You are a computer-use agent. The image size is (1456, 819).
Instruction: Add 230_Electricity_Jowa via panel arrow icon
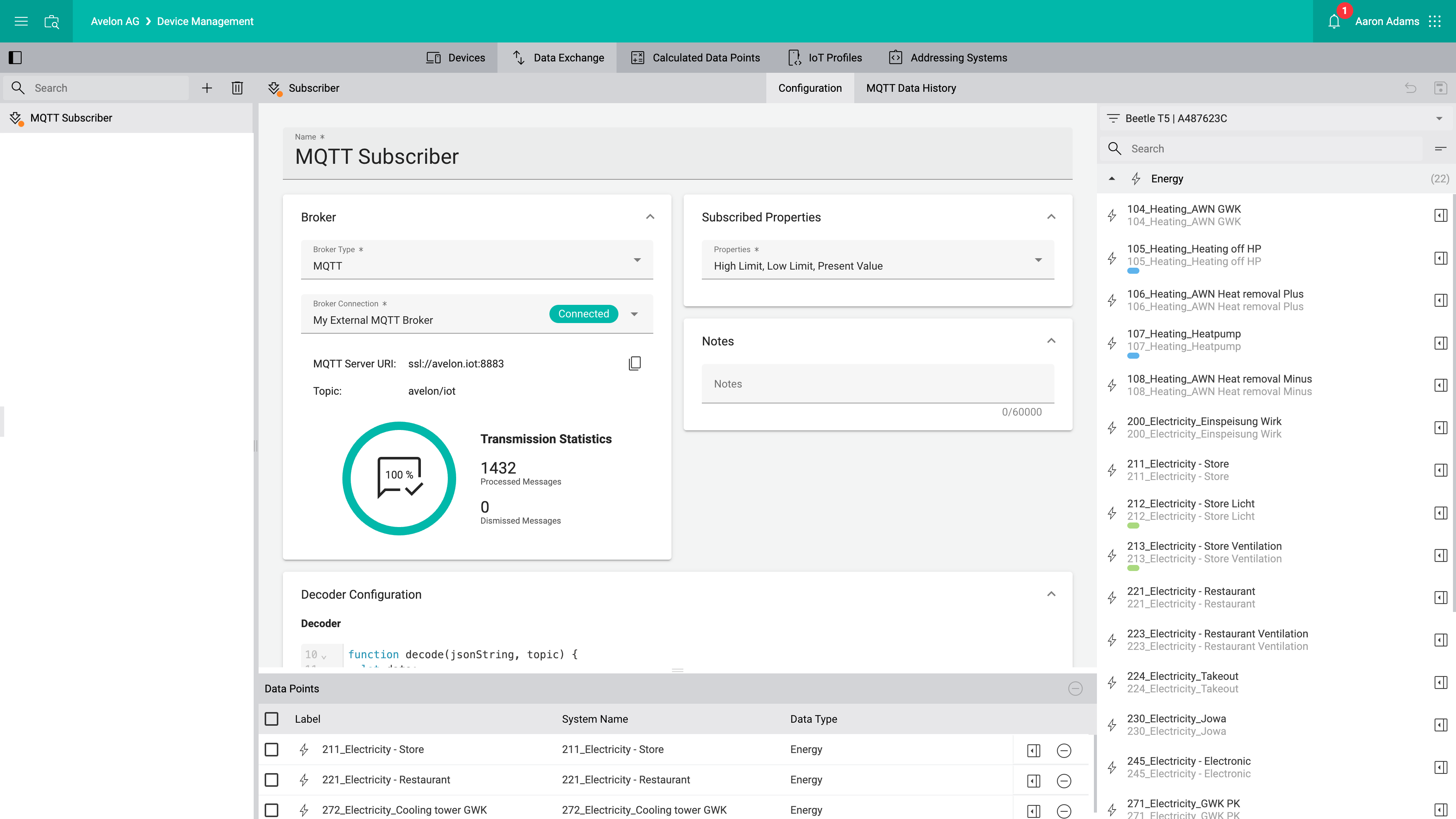1441,725
